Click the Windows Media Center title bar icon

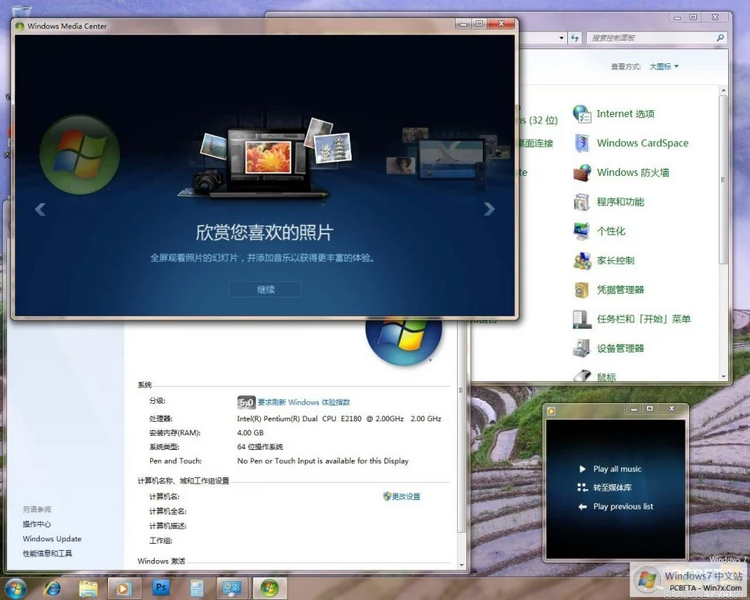[x=20, y=26]
